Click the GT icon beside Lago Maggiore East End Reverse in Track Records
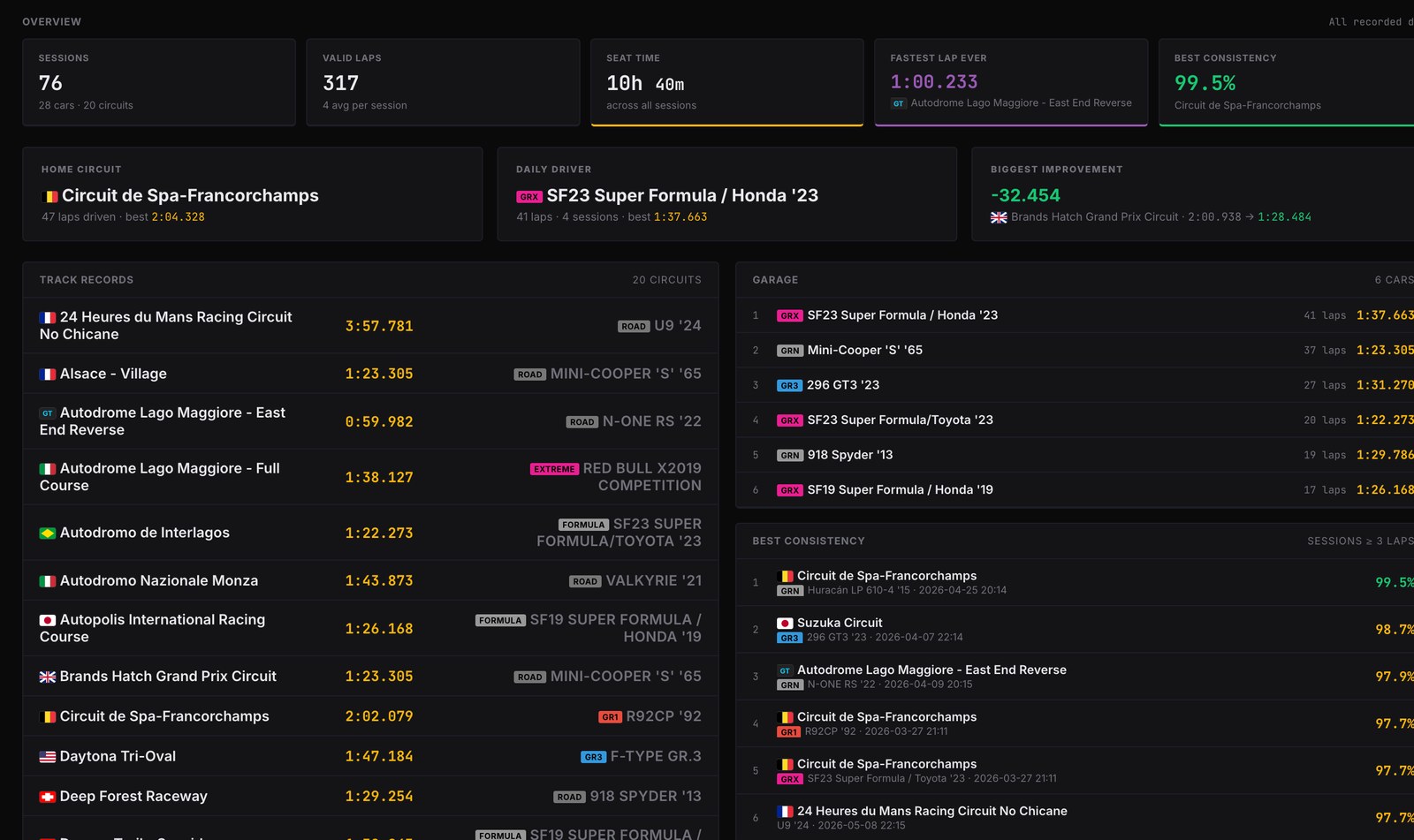 pyautogui.click(x=48, y=413)
